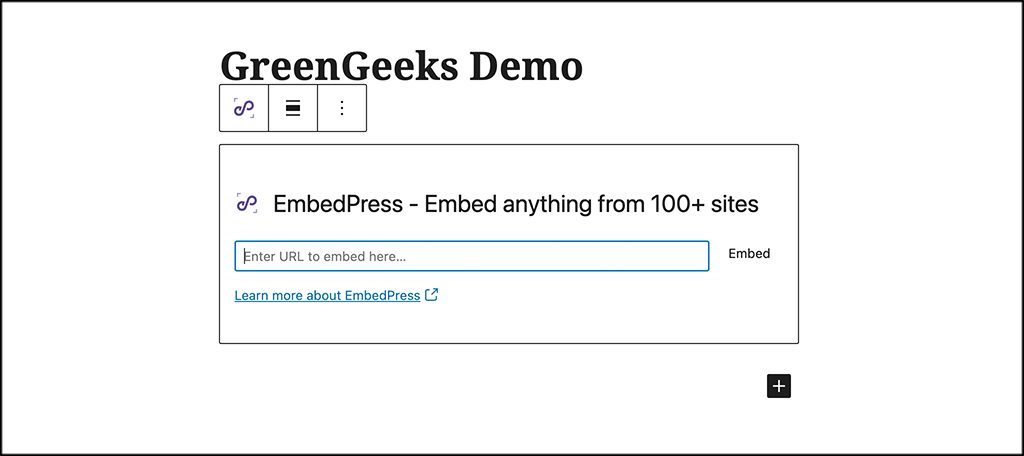Screen dimensions: 1024x456
Task: Open block transform menu via EmbedPress icon
Action: pos(244,108)
